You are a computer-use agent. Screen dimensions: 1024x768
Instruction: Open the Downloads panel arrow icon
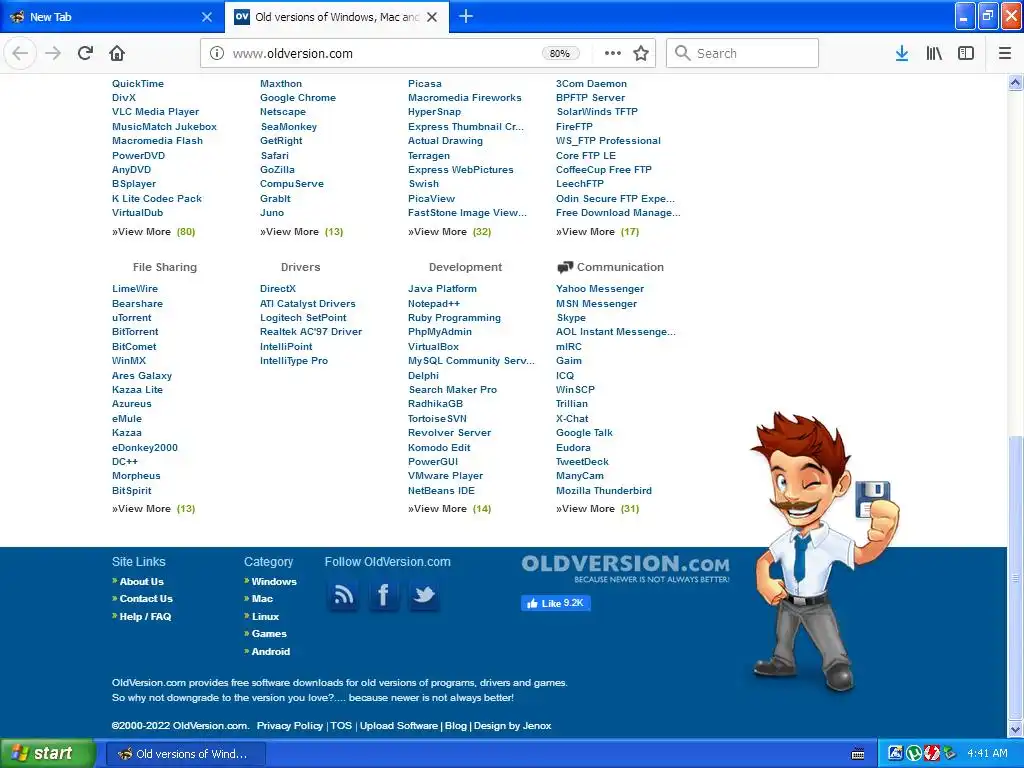(x=902, y=53)
